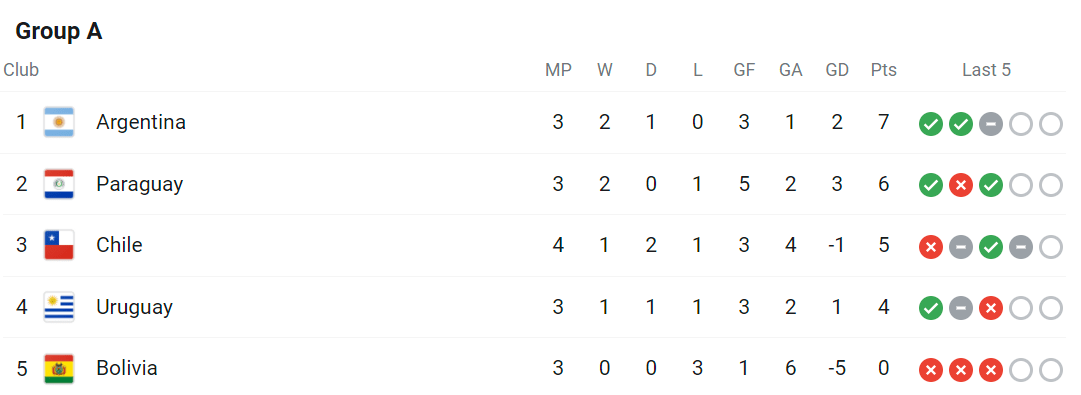Screen dimensions: 1081x395
Task: Click the Group A heading
Action: 59,31
